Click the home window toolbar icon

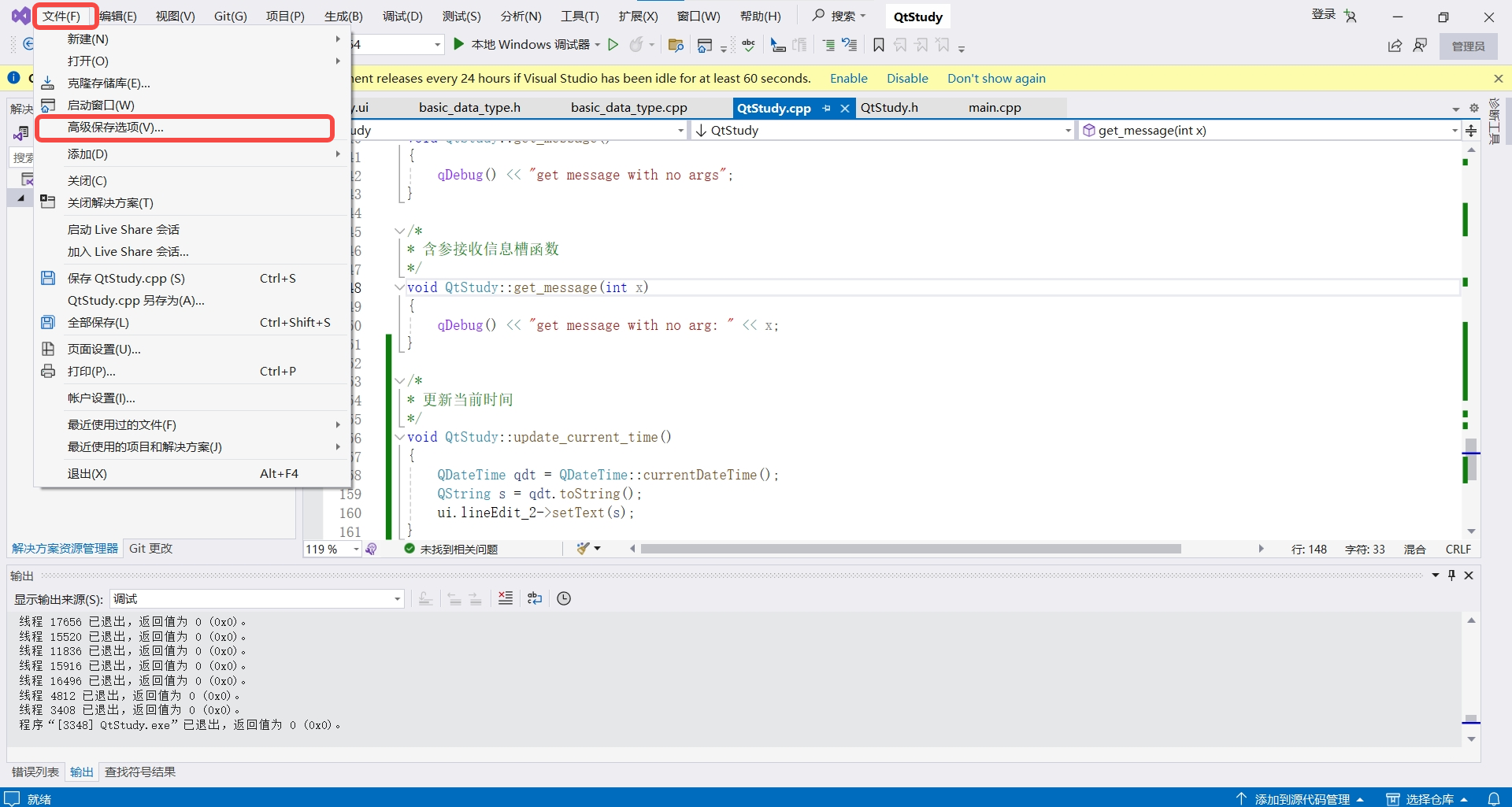coord(705,45)
